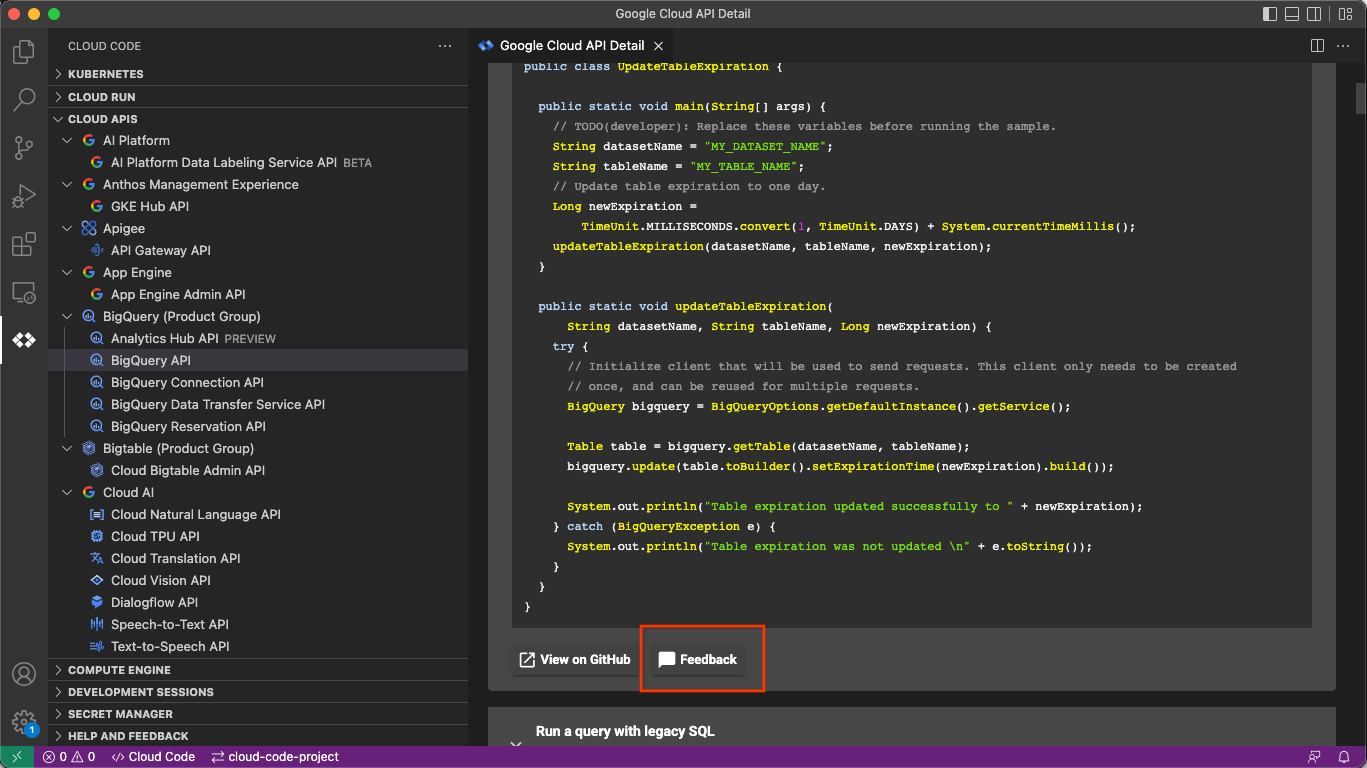1367x768 pixels.
Task: Select BigQuery Connection API
Action: 258,382
